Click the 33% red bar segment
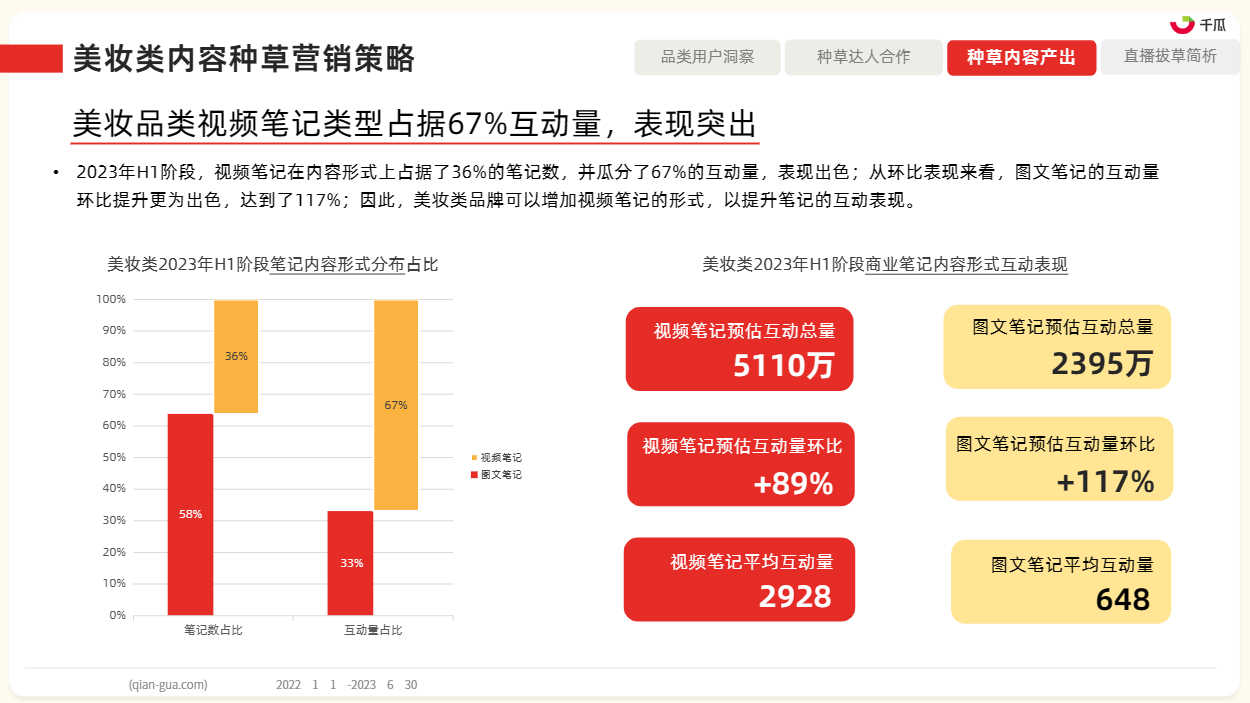1250x703 pixels. tap(350, 563)
